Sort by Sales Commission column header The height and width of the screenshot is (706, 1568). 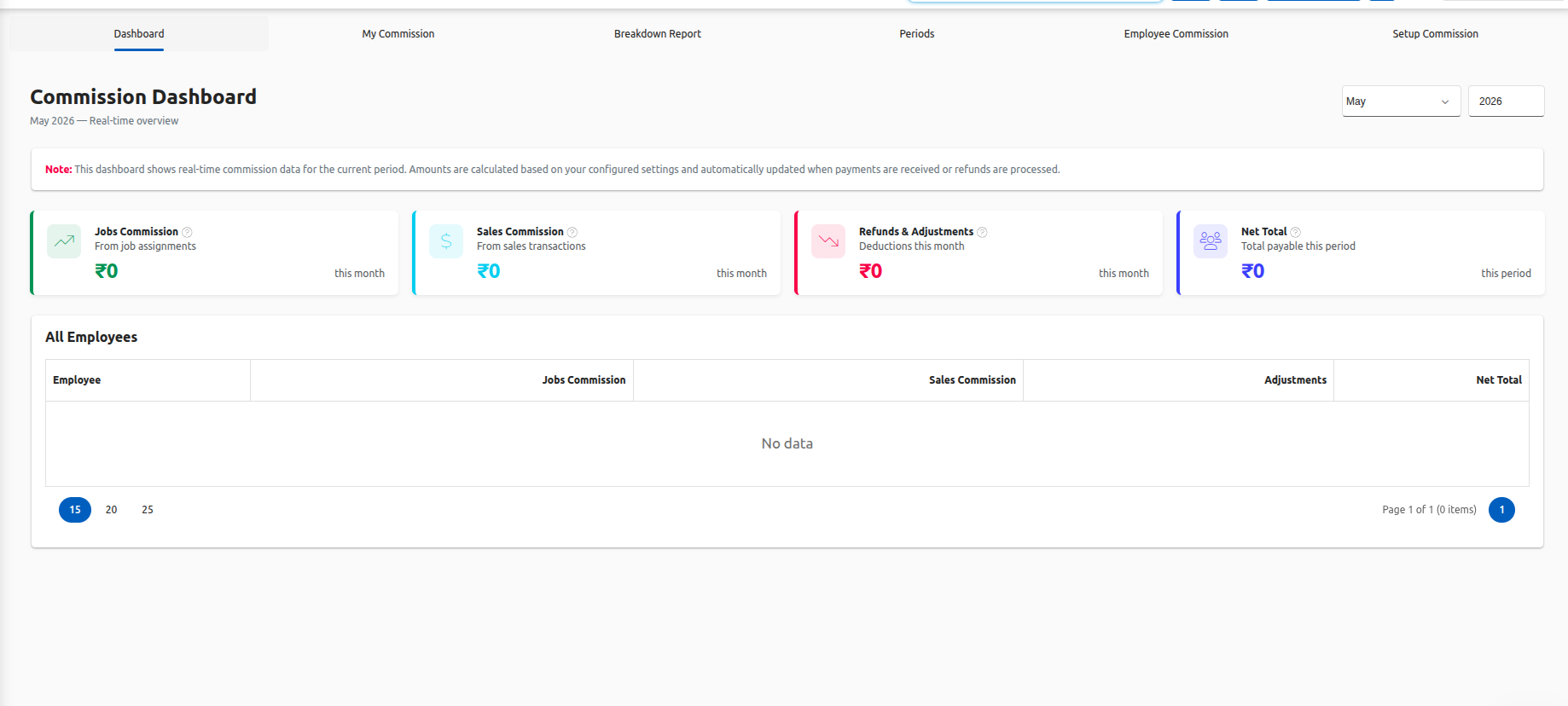828,380
